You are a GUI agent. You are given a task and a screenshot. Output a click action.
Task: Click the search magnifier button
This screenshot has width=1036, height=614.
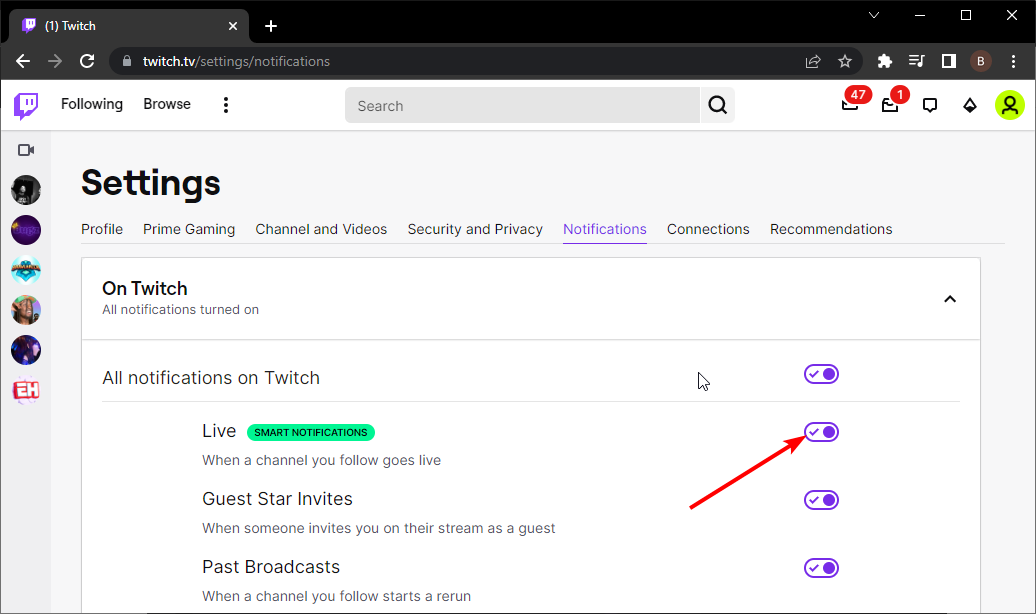click(717, 105)
